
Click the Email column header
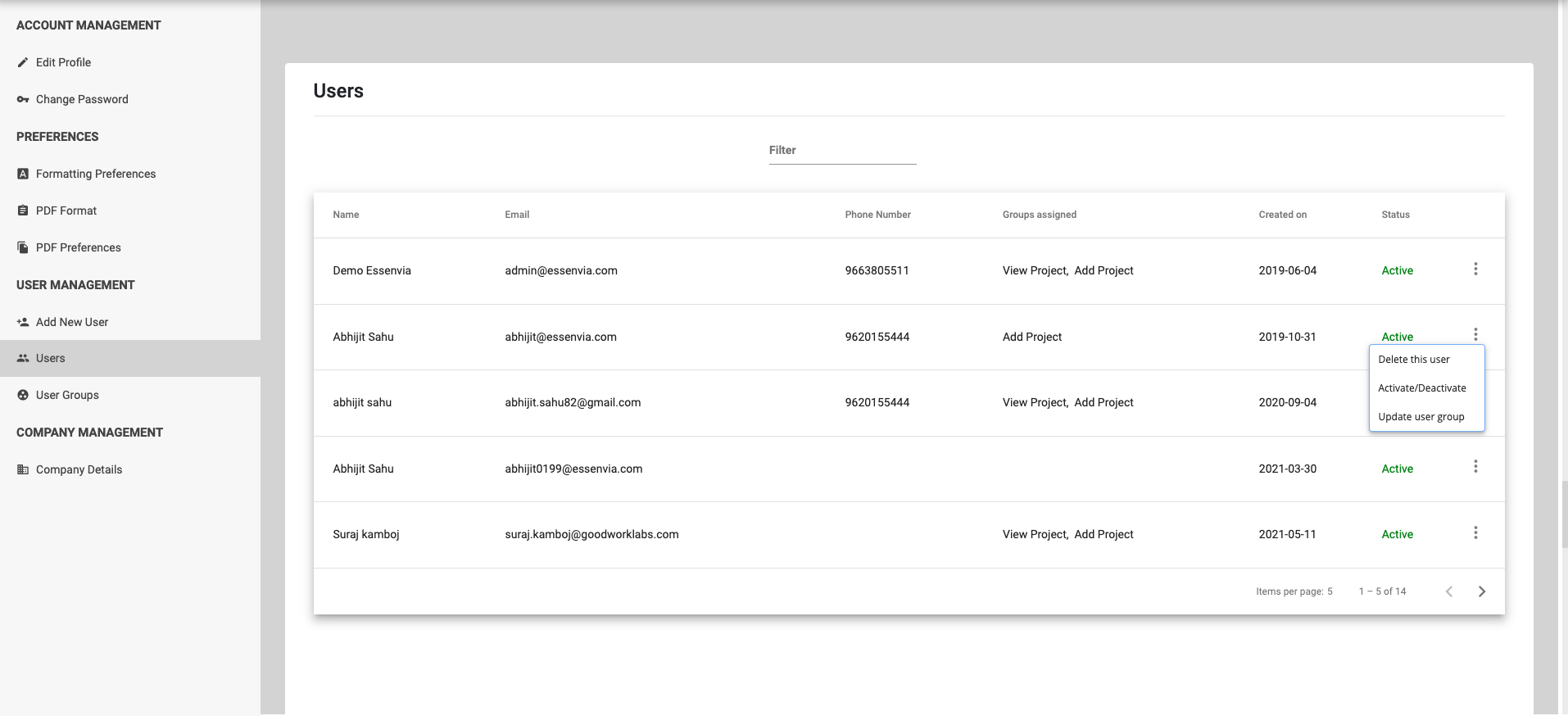517,215
